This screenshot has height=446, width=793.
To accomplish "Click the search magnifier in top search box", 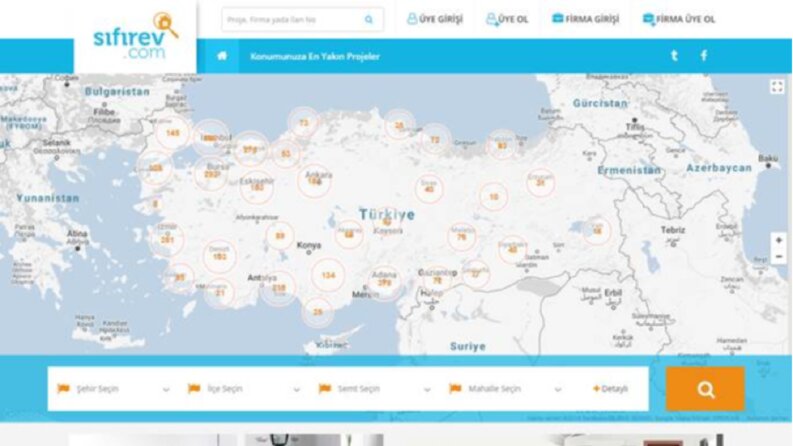I will [x=369, y=20].
